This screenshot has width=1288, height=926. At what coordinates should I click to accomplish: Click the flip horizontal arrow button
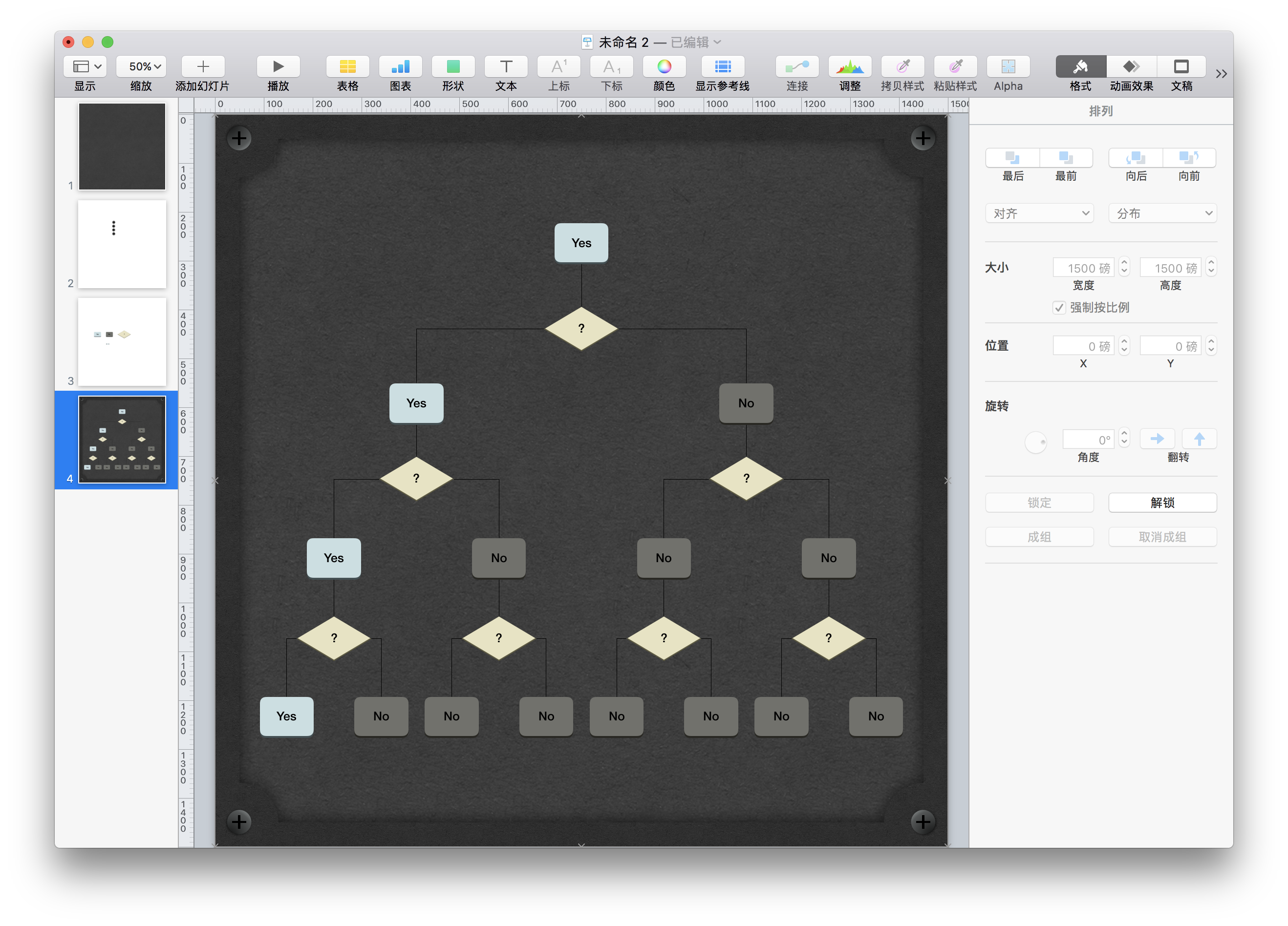1157,439
